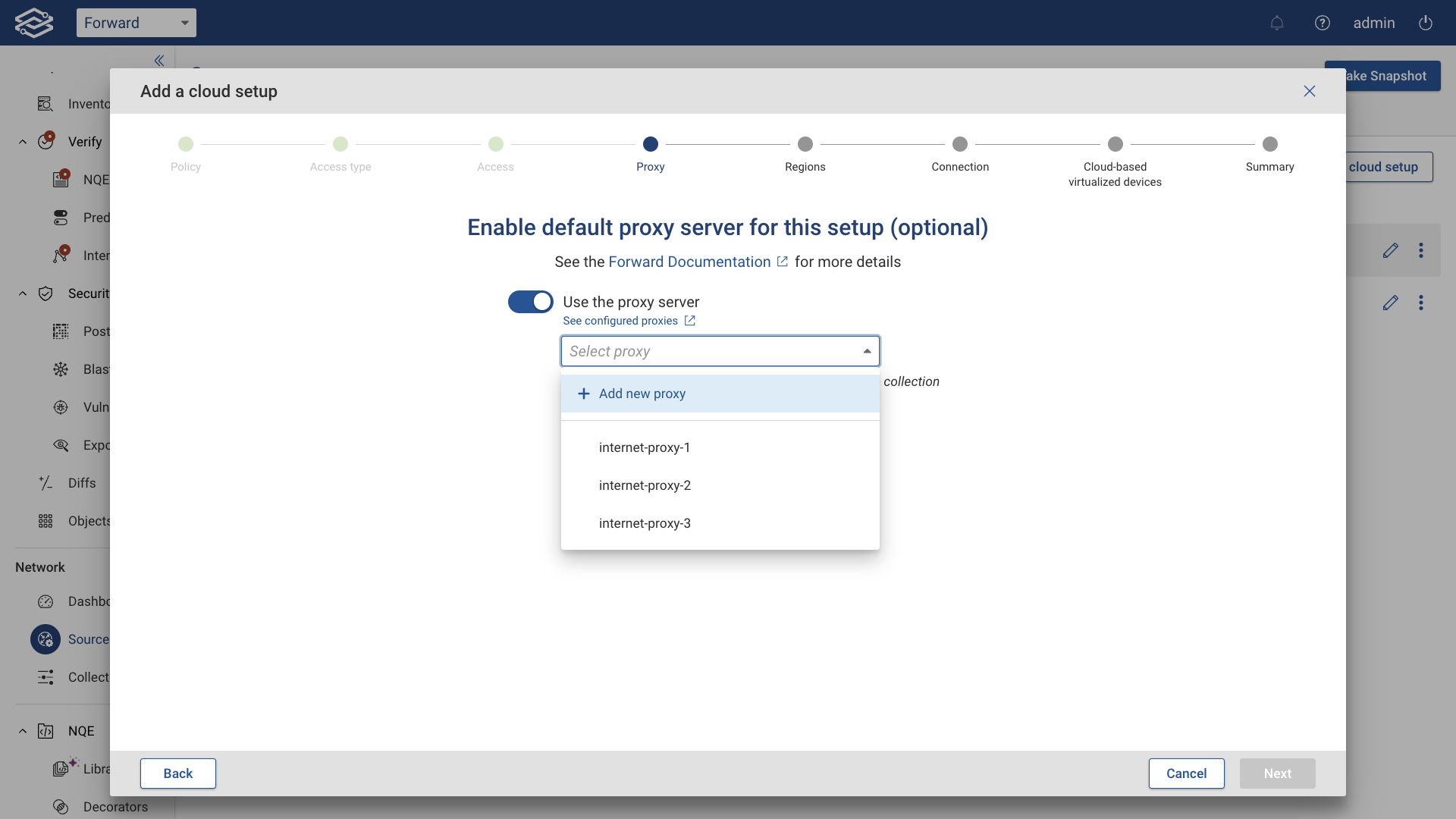This screenshot has height=819, width=1456.
Task: Collapse the sidebar with the double-chevron
Action: [x=158, y=61]
